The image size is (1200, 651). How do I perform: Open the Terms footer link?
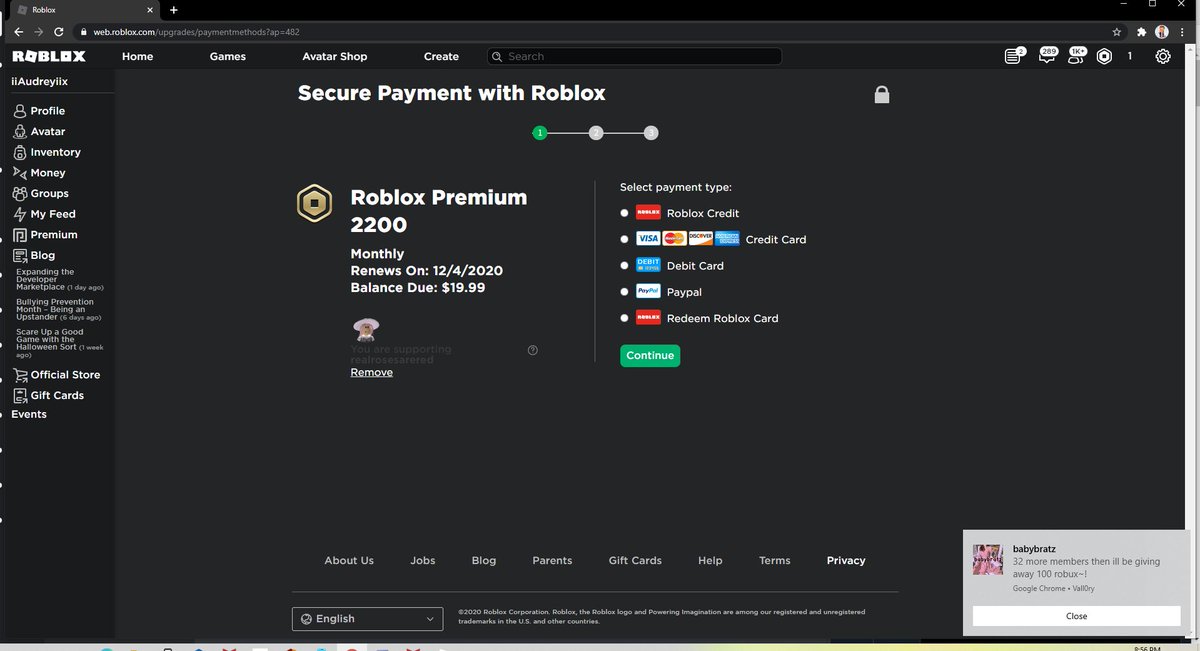point(775,561)
